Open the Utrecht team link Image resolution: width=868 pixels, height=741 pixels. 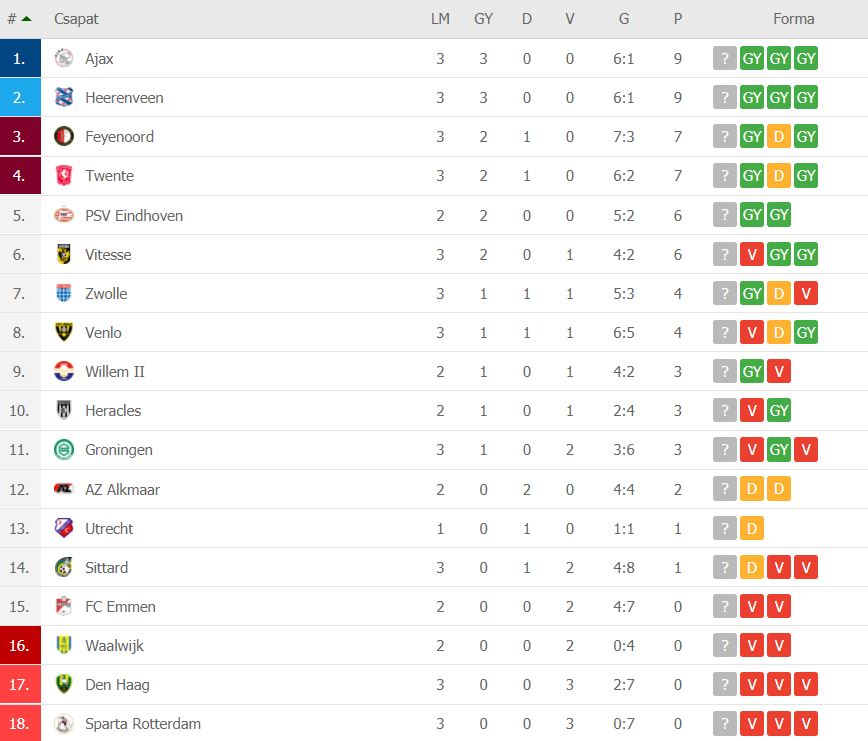[x=108, y=528]
